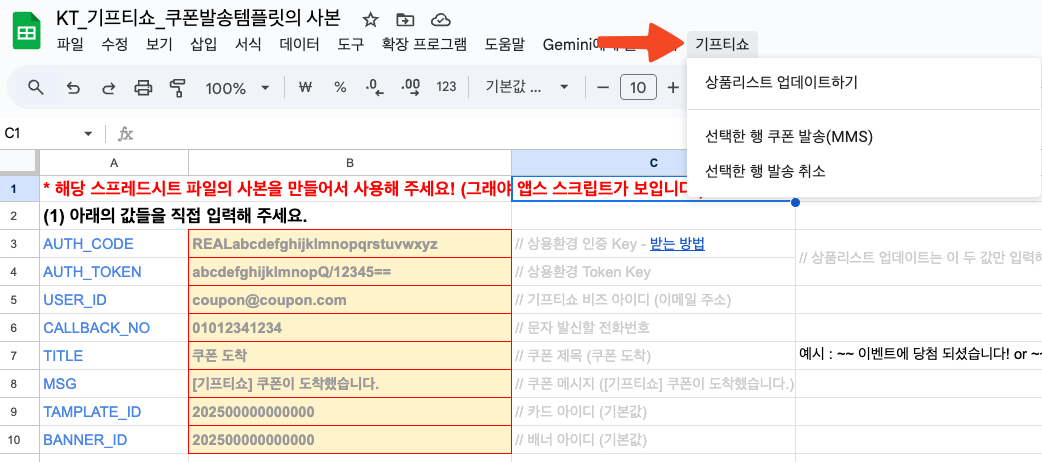
Task: Open the 받는 방법 hyperlink
Action: click(x=677, y=244)
